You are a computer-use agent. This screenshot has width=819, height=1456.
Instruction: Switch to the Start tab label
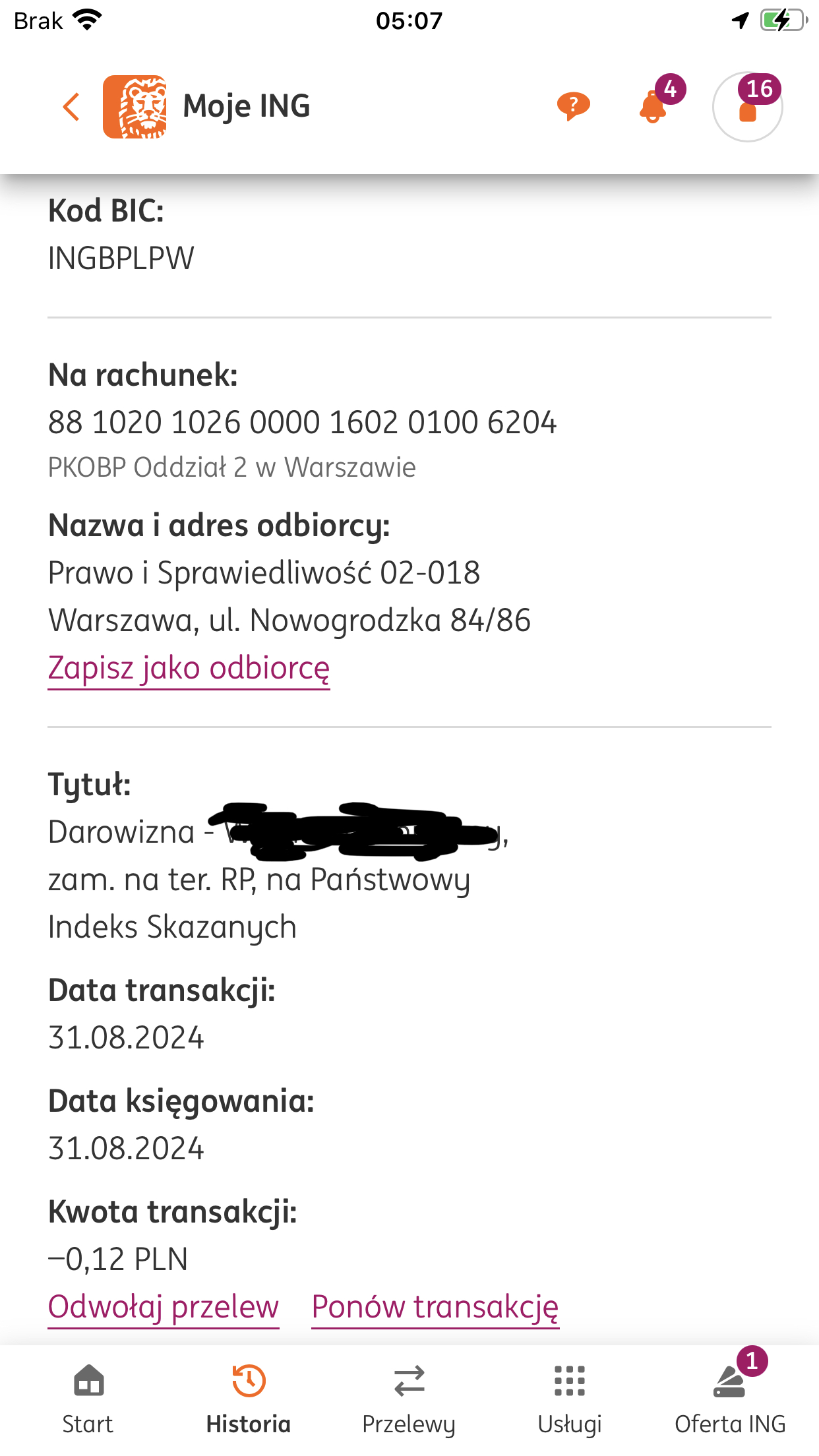(88, 1424)
